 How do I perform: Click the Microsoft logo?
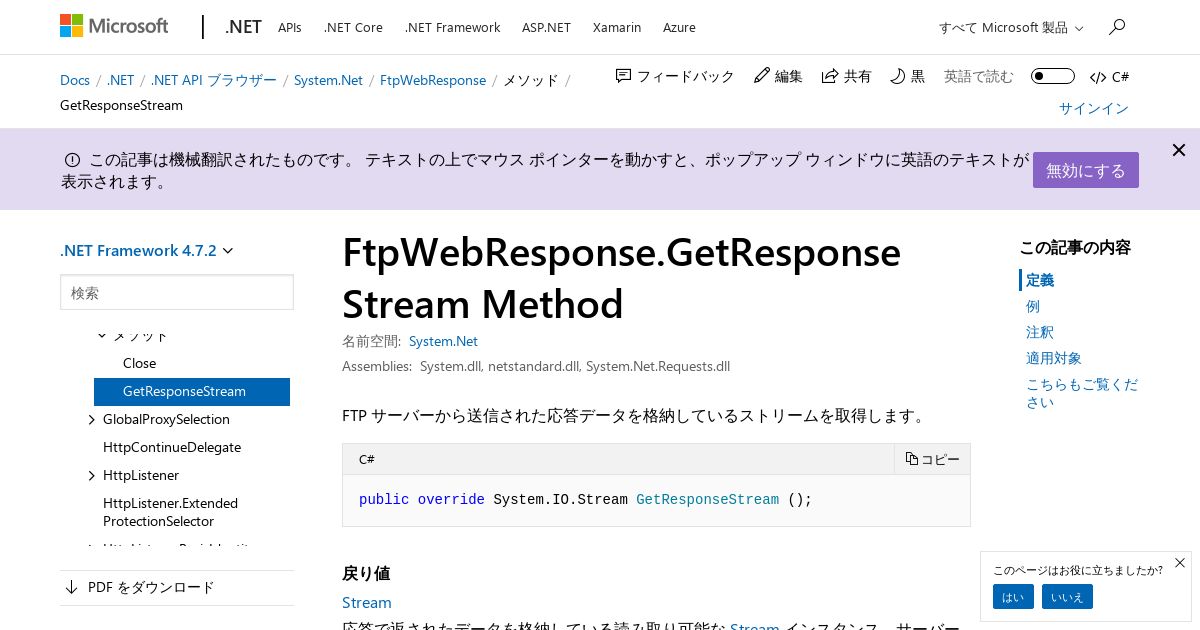pos(114,26)
